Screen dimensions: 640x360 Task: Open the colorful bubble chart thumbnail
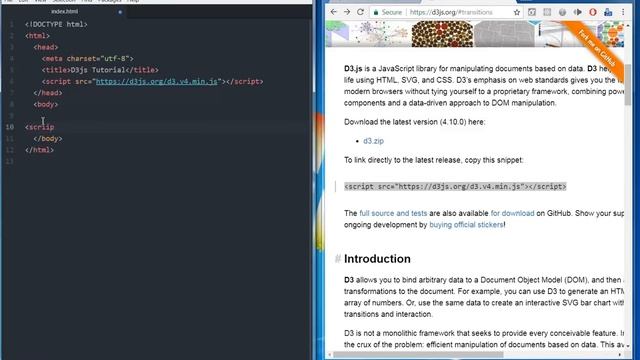coord(610,34)
